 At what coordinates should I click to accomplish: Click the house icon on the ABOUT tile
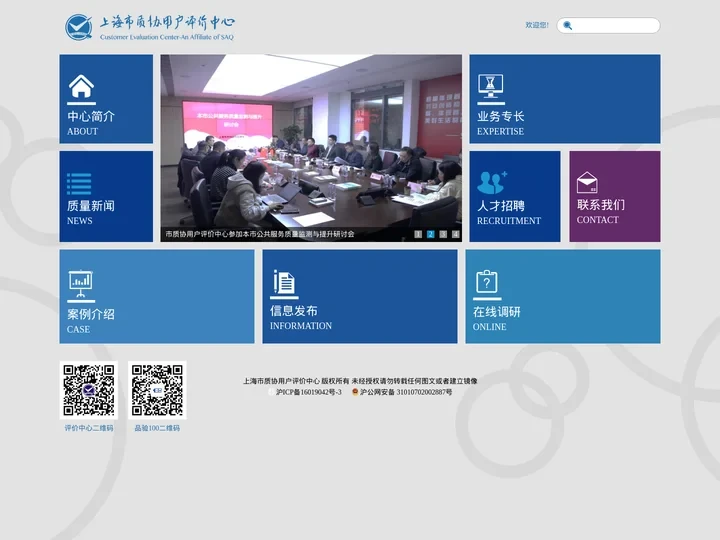(x=81, y=86)
